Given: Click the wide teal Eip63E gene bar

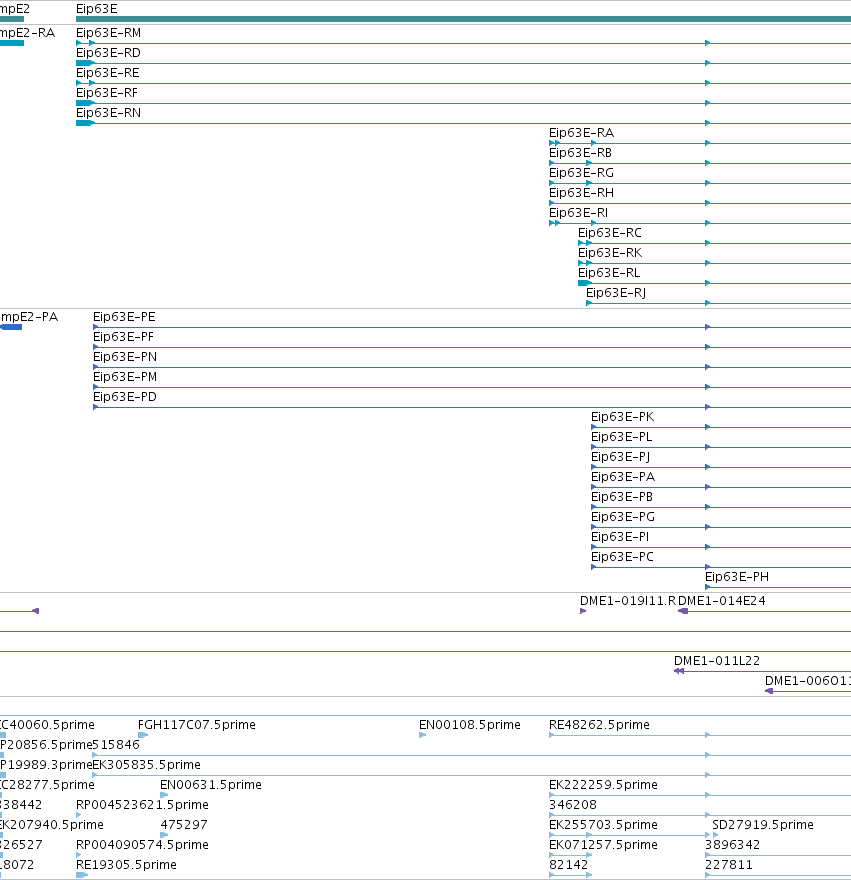Looking at the screenshot, I should tap(463, 19).
